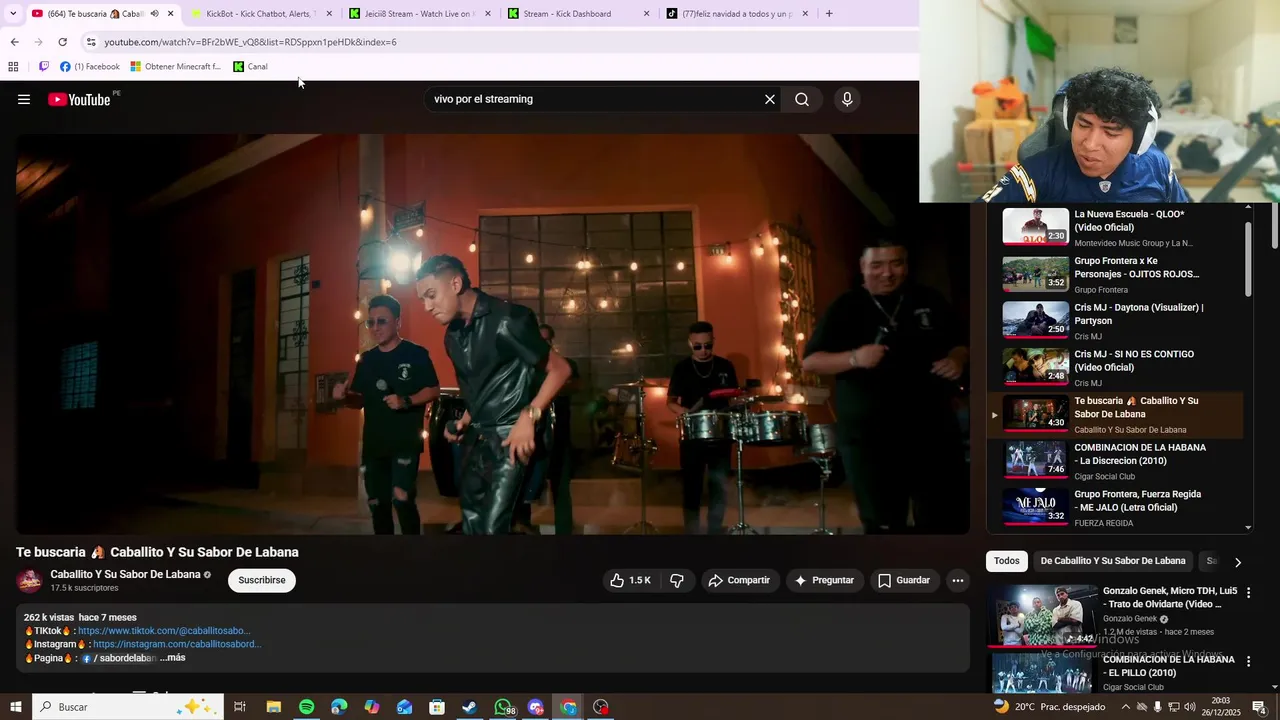Open the Canal Kick bookmark

tap(250, 67)
